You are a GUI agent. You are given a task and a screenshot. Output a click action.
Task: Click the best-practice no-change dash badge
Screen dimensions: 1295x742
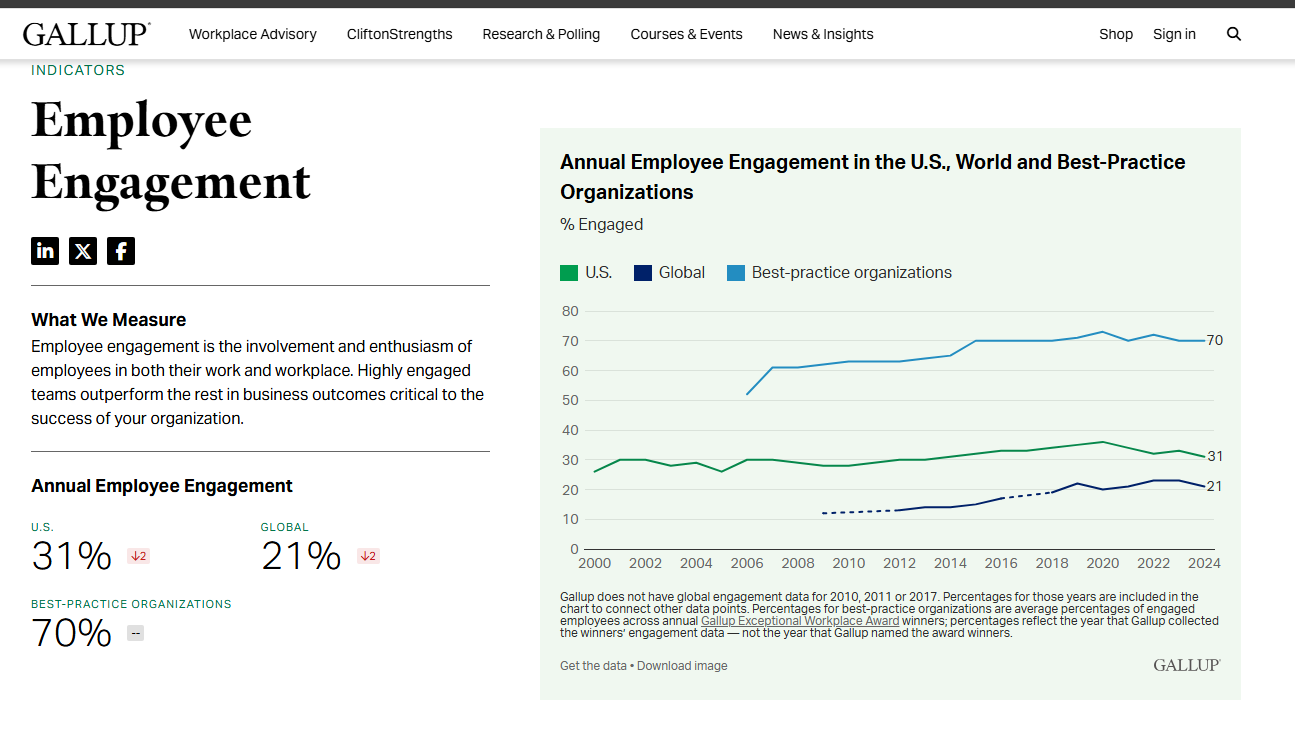point(135,633)
